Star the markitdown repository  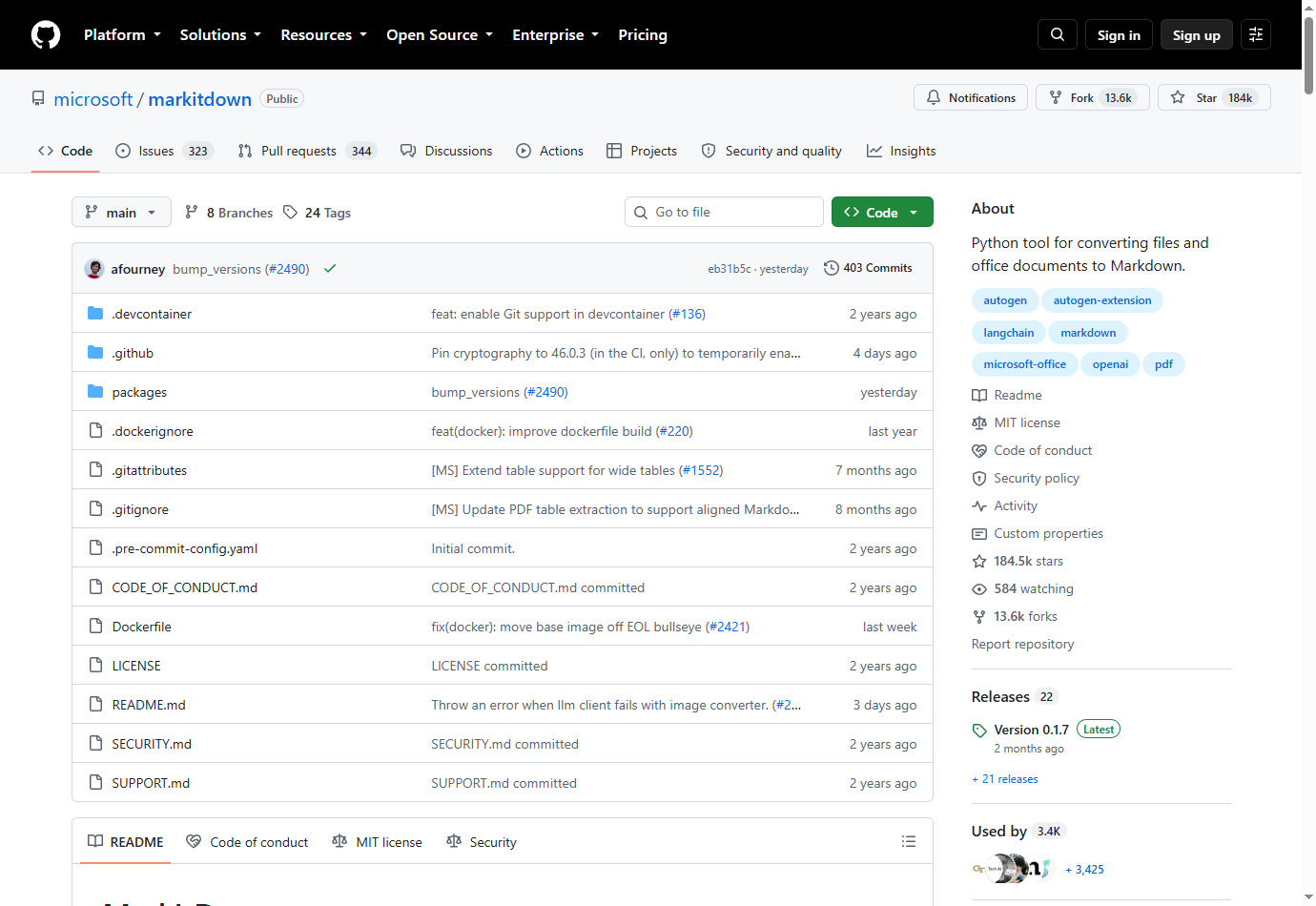tap(1214, 97)
